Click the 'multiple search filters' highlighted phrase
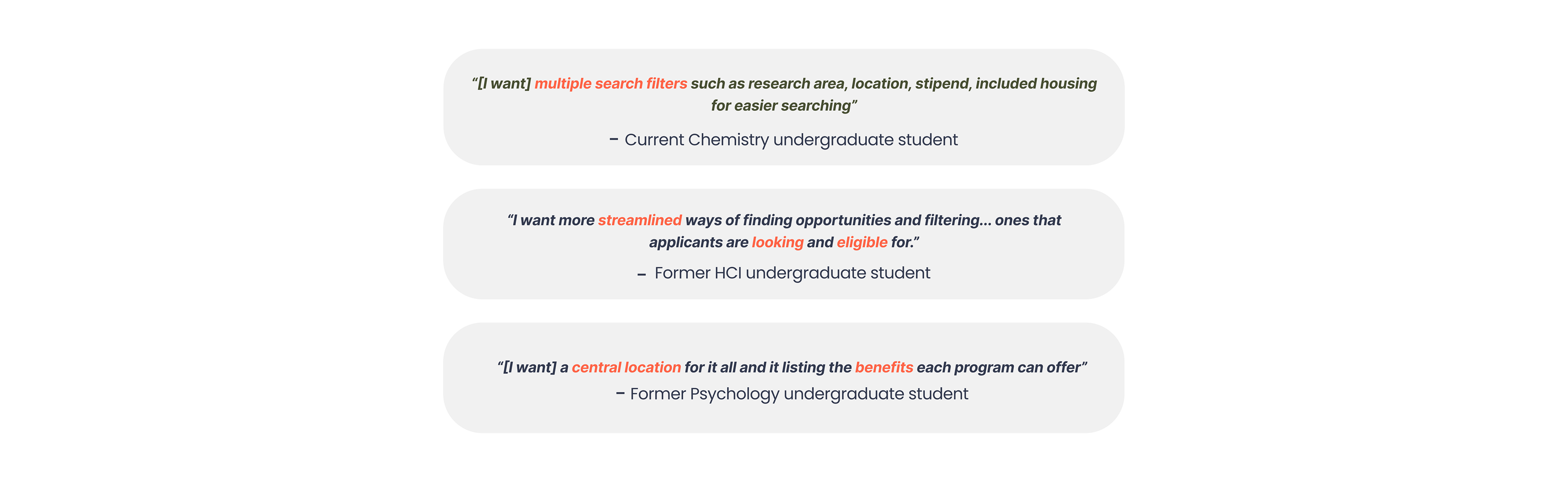Image resolution: width=1568 pixels, height=482 pixels. pyautogui.click(x=610, y=84)
